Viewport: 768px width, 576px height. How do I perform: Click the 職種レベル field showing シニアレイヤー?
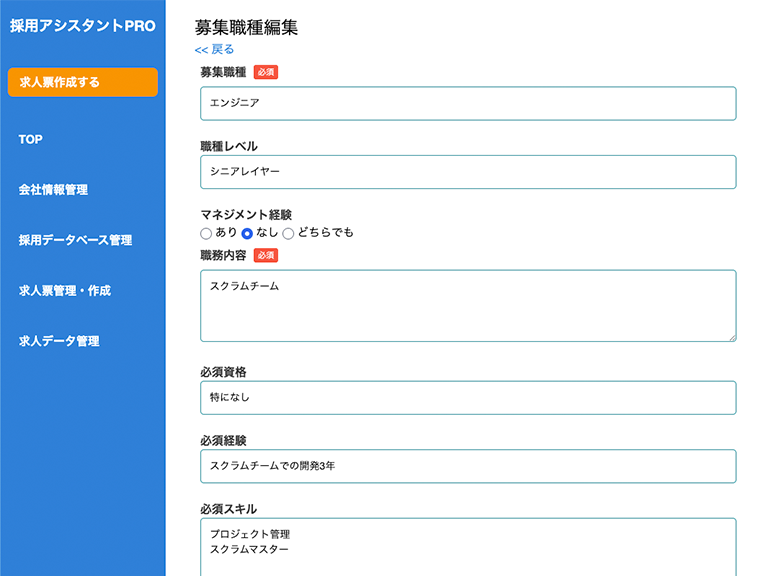(x=468, y=172)
